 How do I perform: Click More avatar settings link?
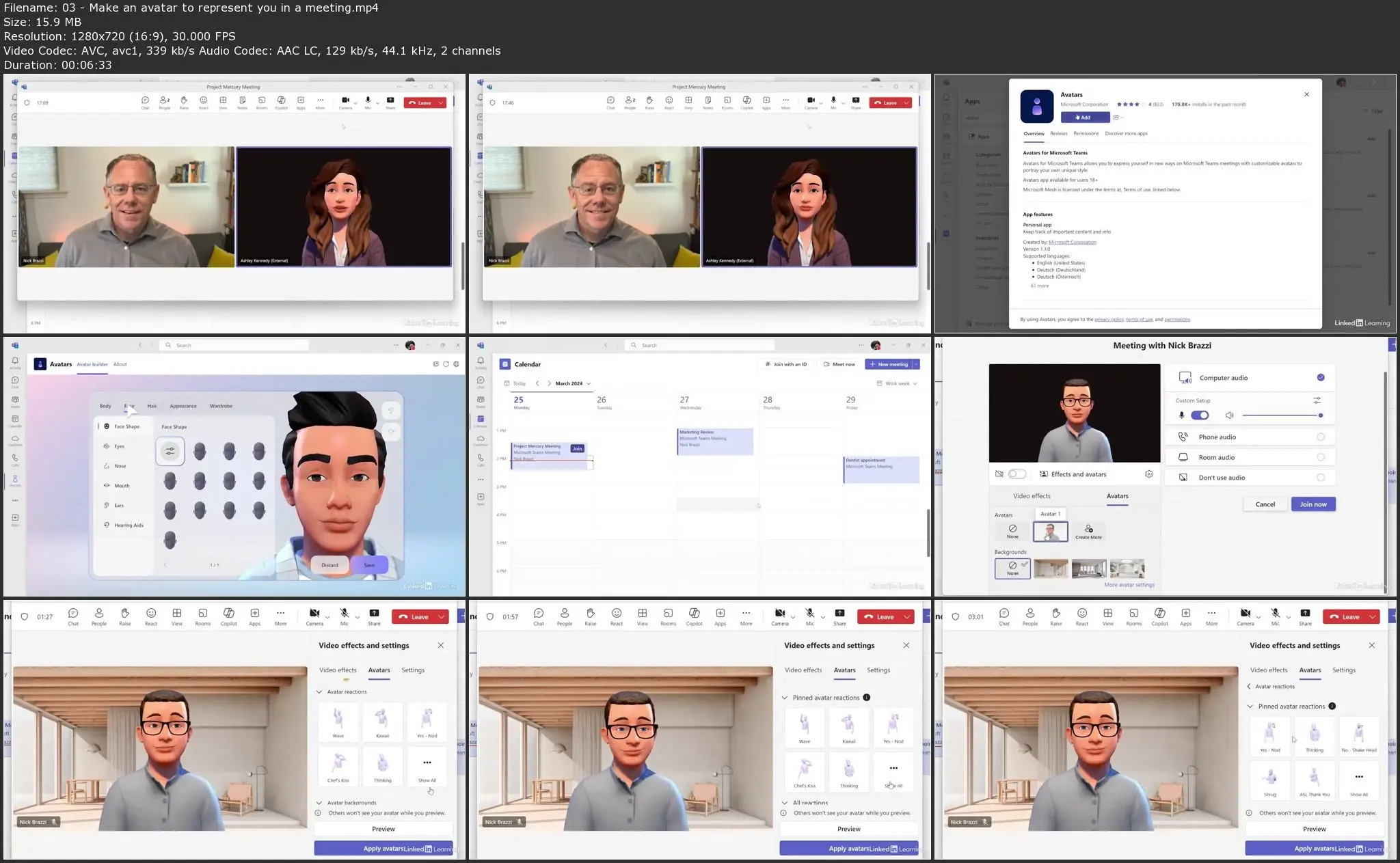click(x=1129, y=585)
